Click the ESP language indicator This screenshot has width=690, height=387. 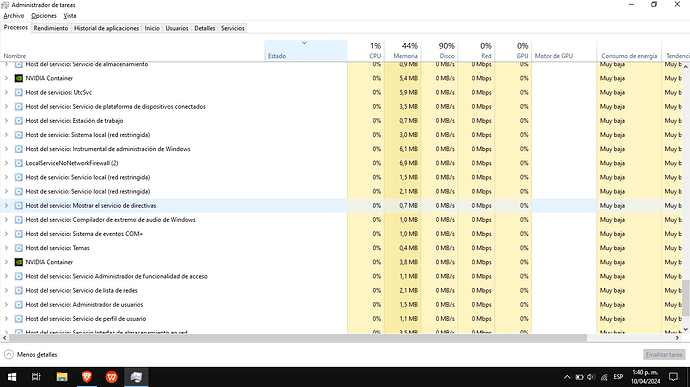tap(618, 377)
